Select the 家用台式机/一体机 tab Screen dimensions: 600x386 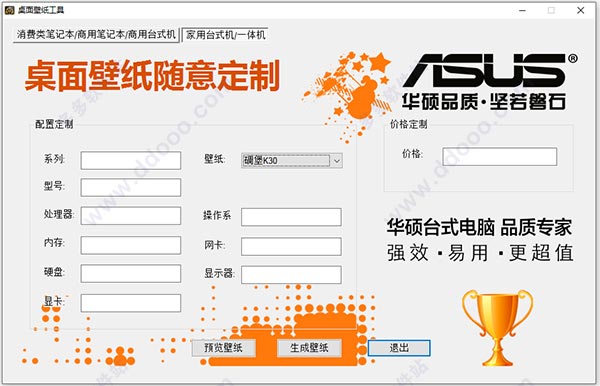[226, 35]
